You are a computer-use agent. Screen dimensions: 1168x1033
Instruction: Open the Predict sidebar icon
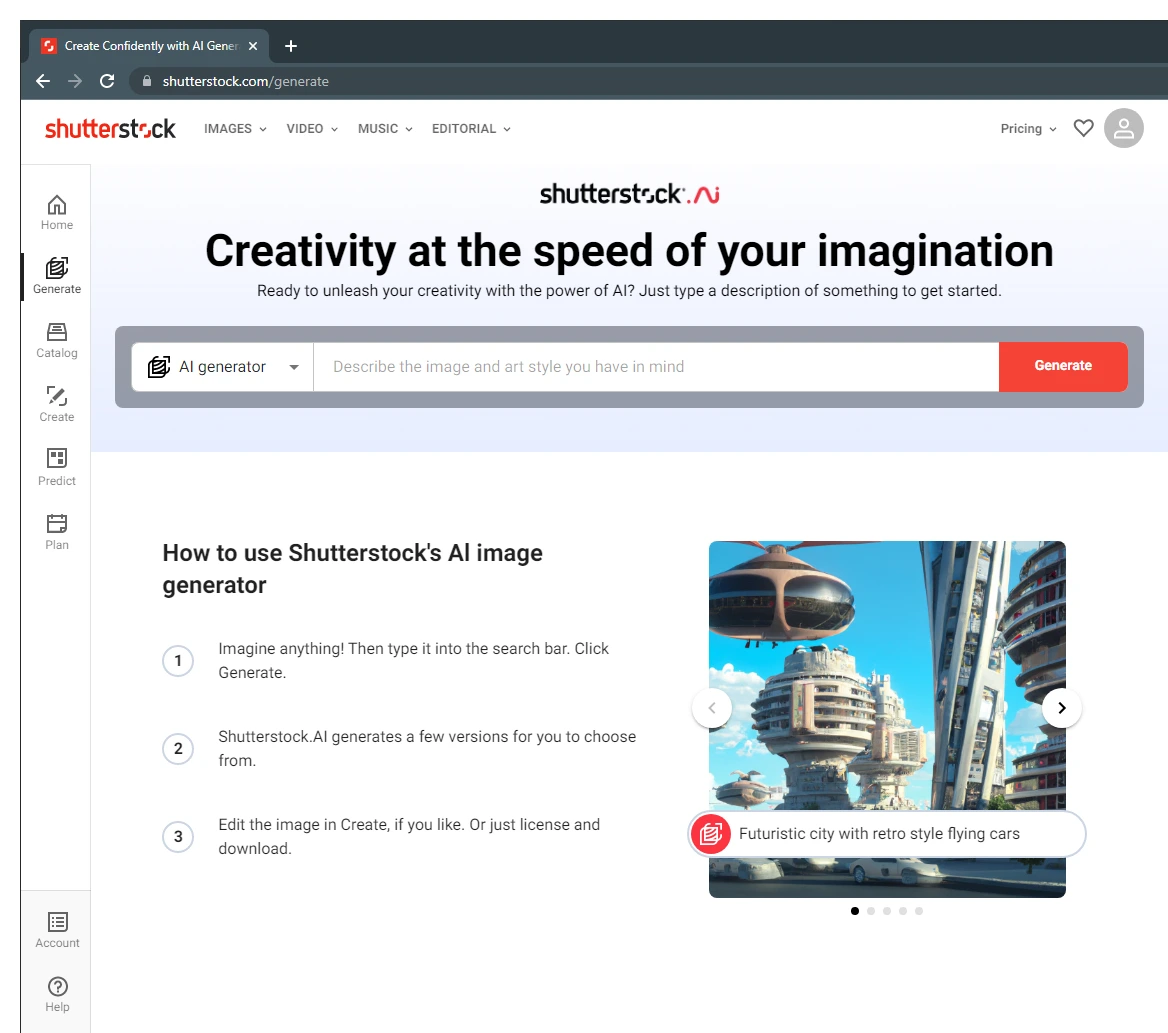point(57,468)
